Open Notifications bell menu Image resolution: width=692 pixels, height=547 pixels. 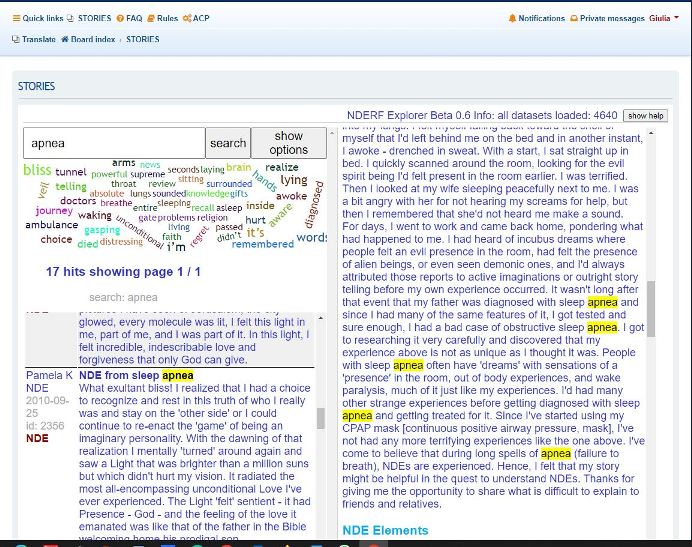pyautogui.click(x=537, y=18)
